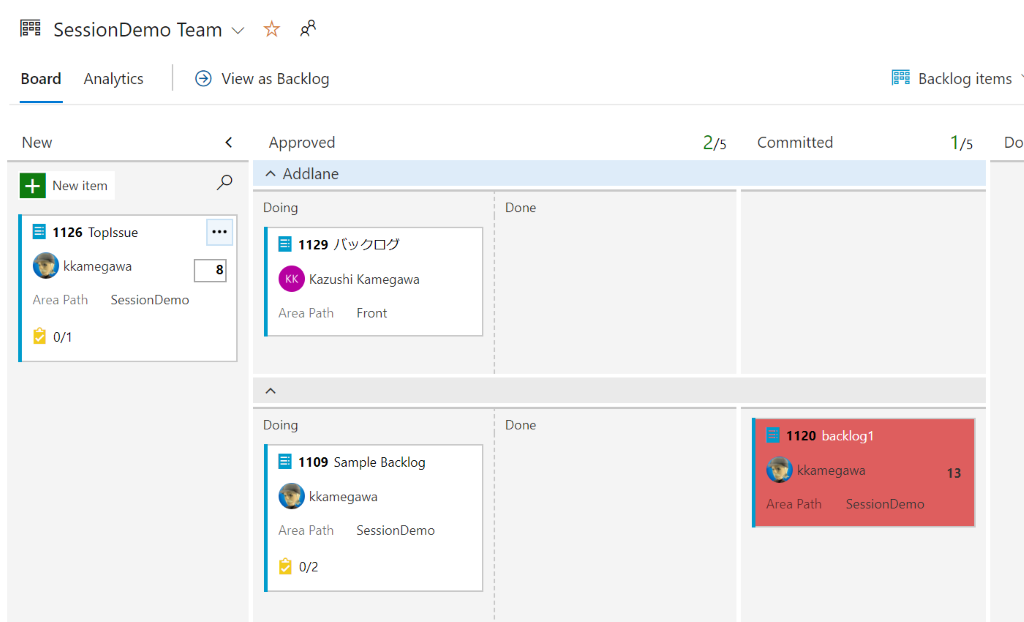
Task: Click kkamegawa avatar on card 1109
Action: click(x=291, y=496)
